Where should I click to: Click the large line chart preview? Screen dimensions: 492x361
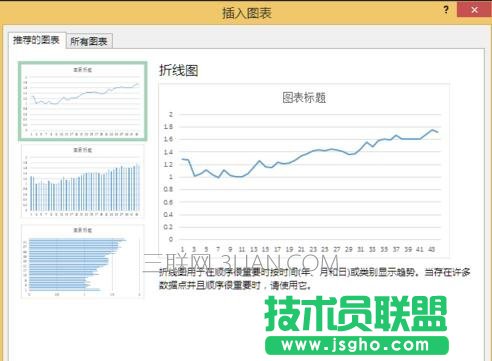(304, 171)
